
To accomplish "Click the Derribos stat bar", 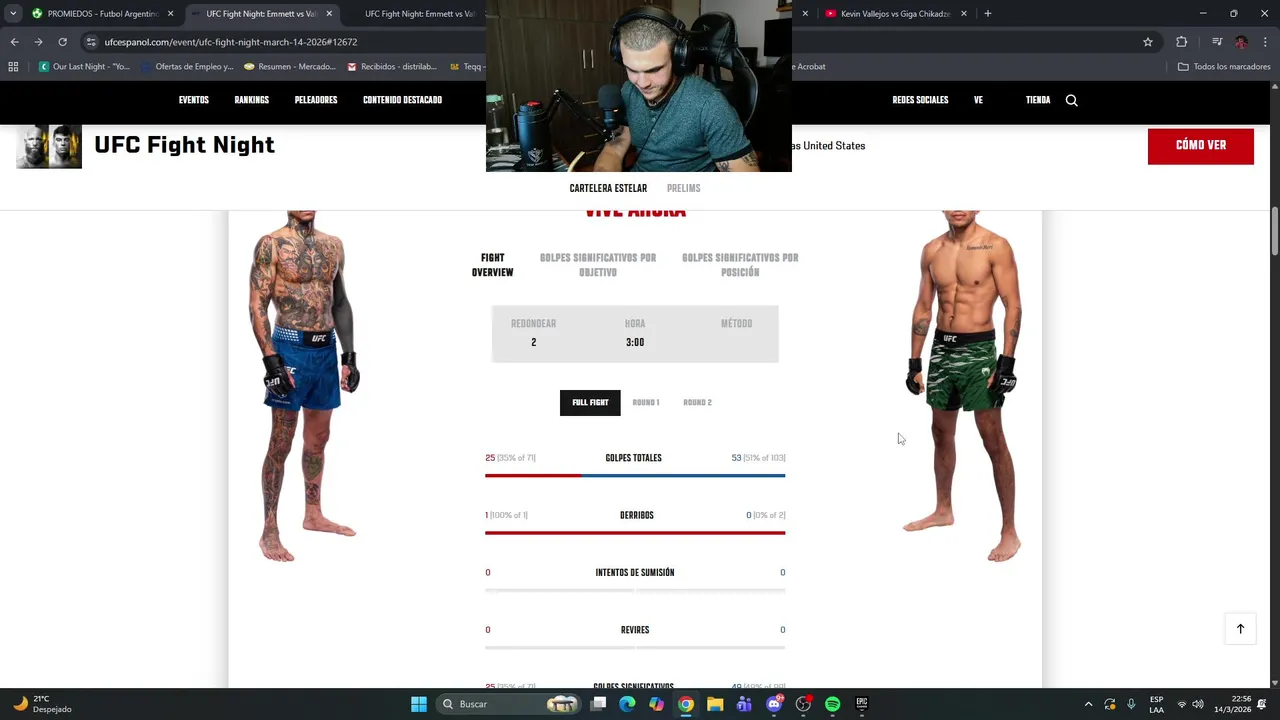I will (635, 533).
